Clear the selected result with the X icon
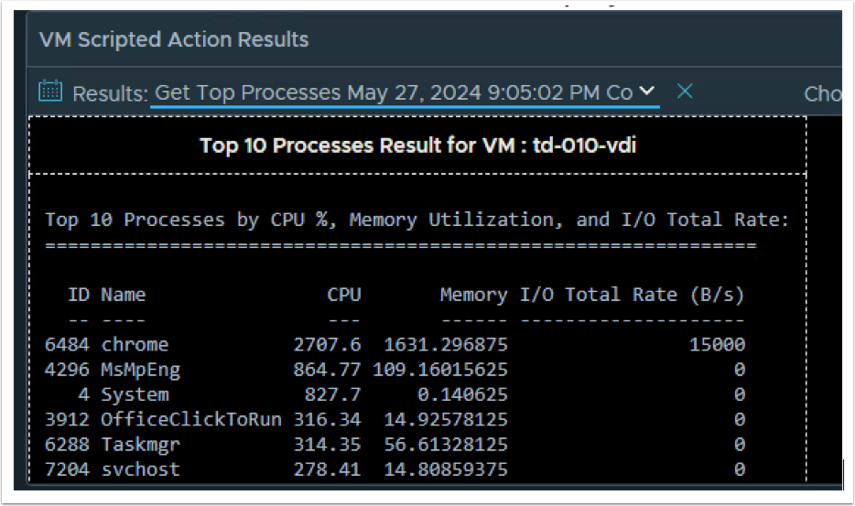Screen dimensions: 855x506 (684, 92)
